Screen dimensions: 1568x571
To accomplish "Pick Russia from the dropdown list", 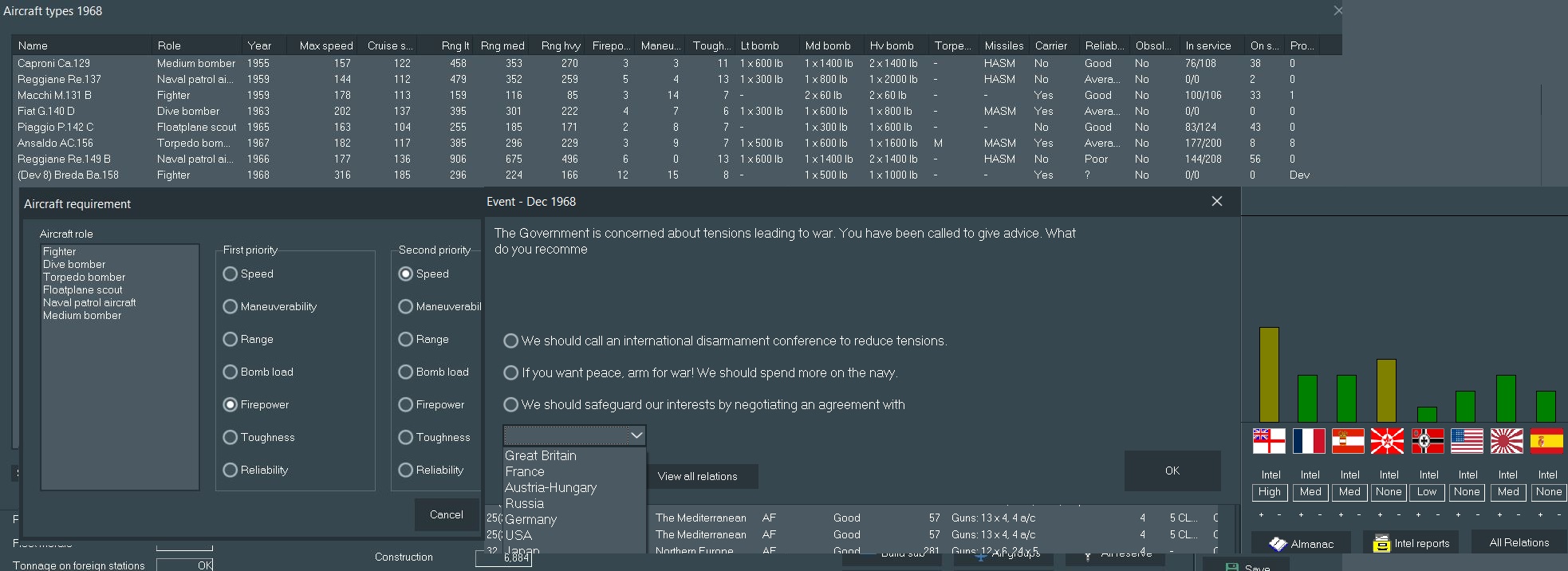I will click(x=574, y=503).
